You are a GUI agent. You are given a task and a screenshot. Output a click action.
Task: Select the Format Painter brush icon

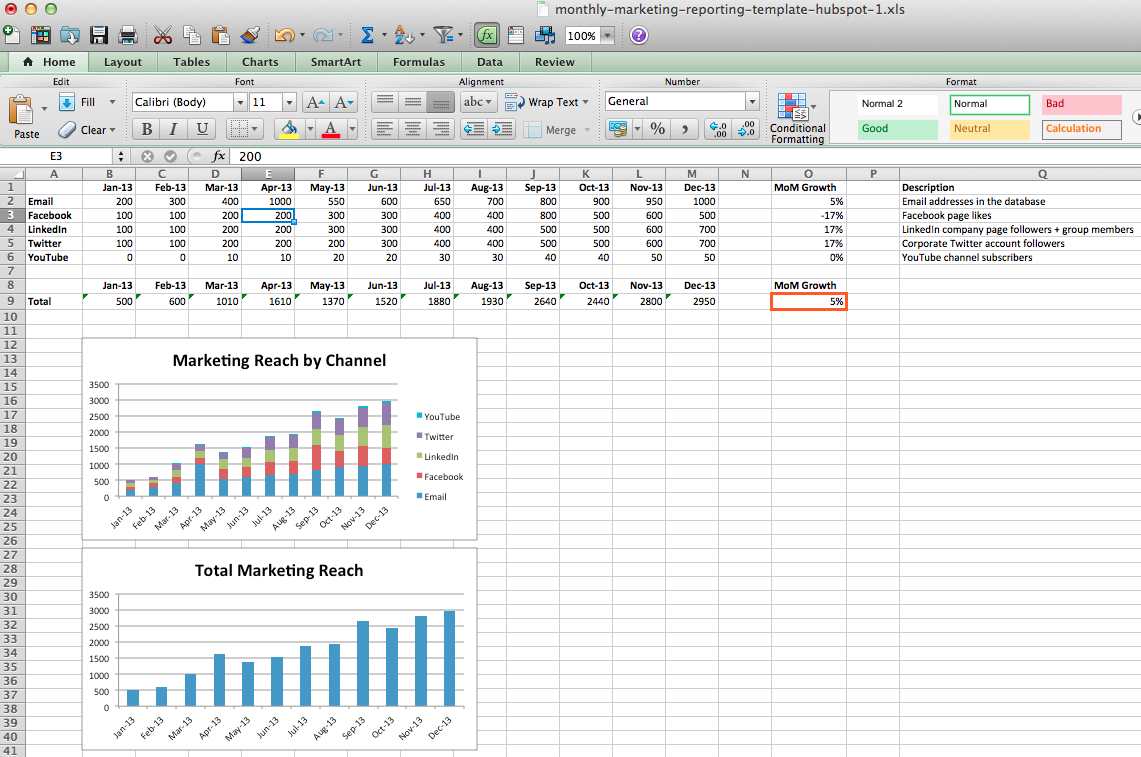point(251,36)
